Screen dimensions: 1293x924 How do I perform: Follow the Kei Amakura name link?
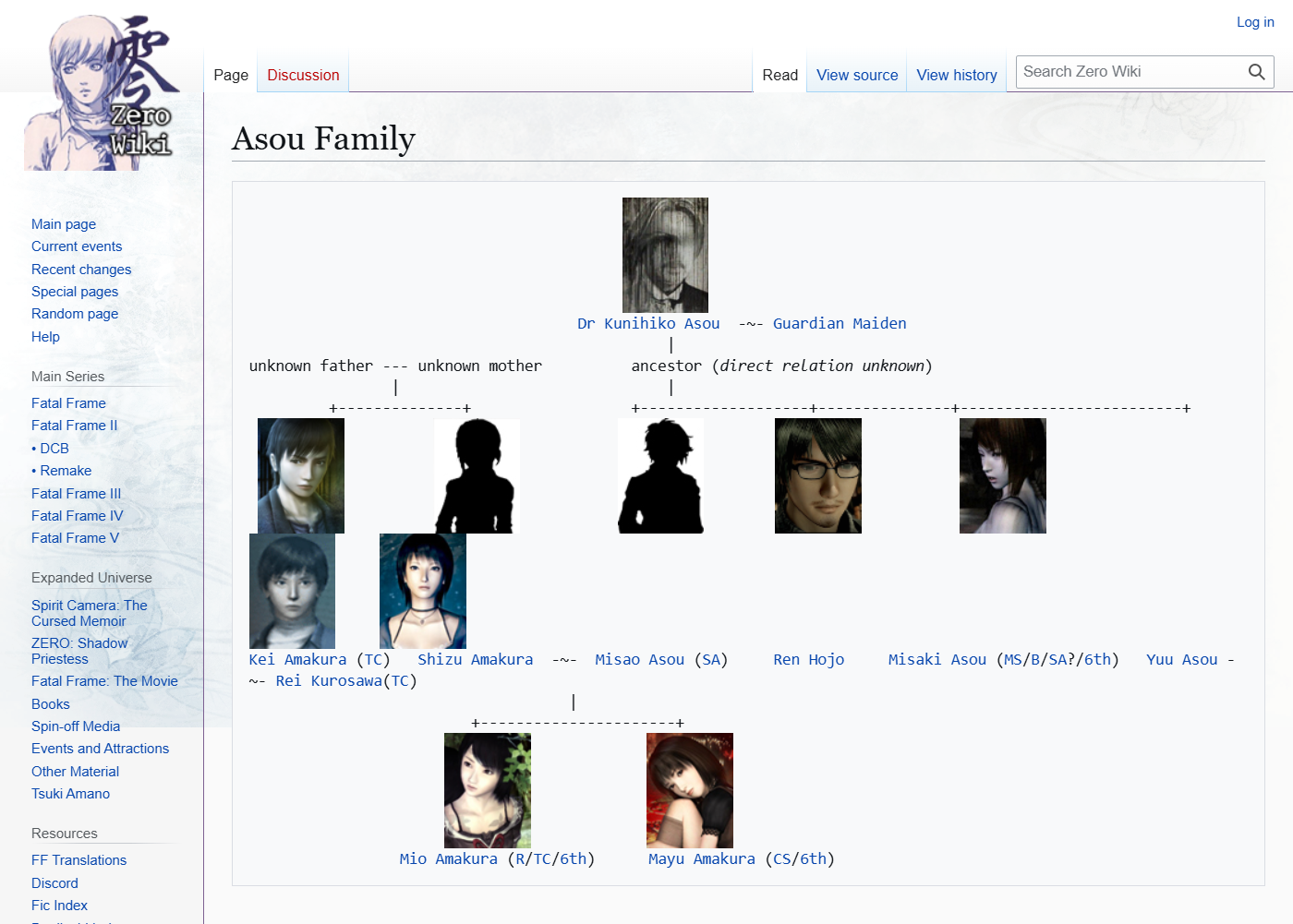click(297, 659)
